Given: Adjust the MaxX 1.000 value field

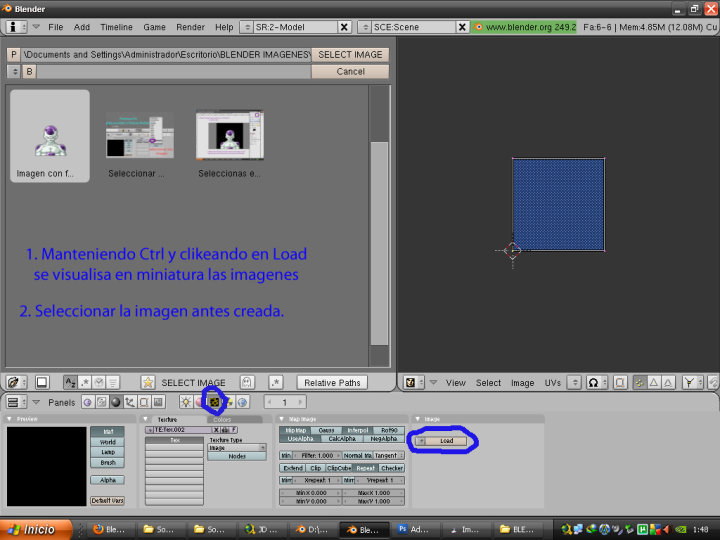Looking at the screenshot, I should [374, 493].
